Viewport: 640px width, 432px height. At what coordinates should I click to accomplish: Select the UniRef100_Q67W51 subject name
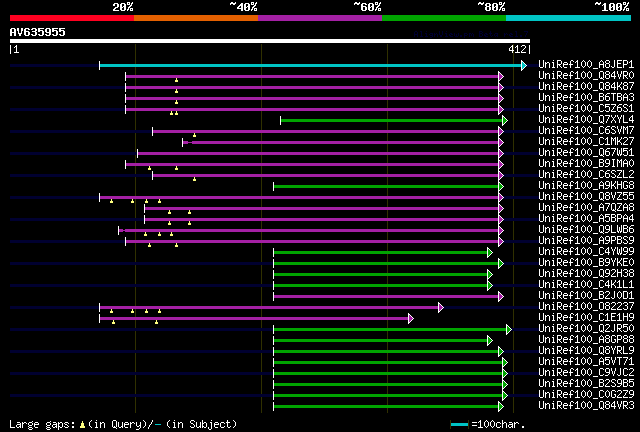pyautogui.click(x=586, y=153)
